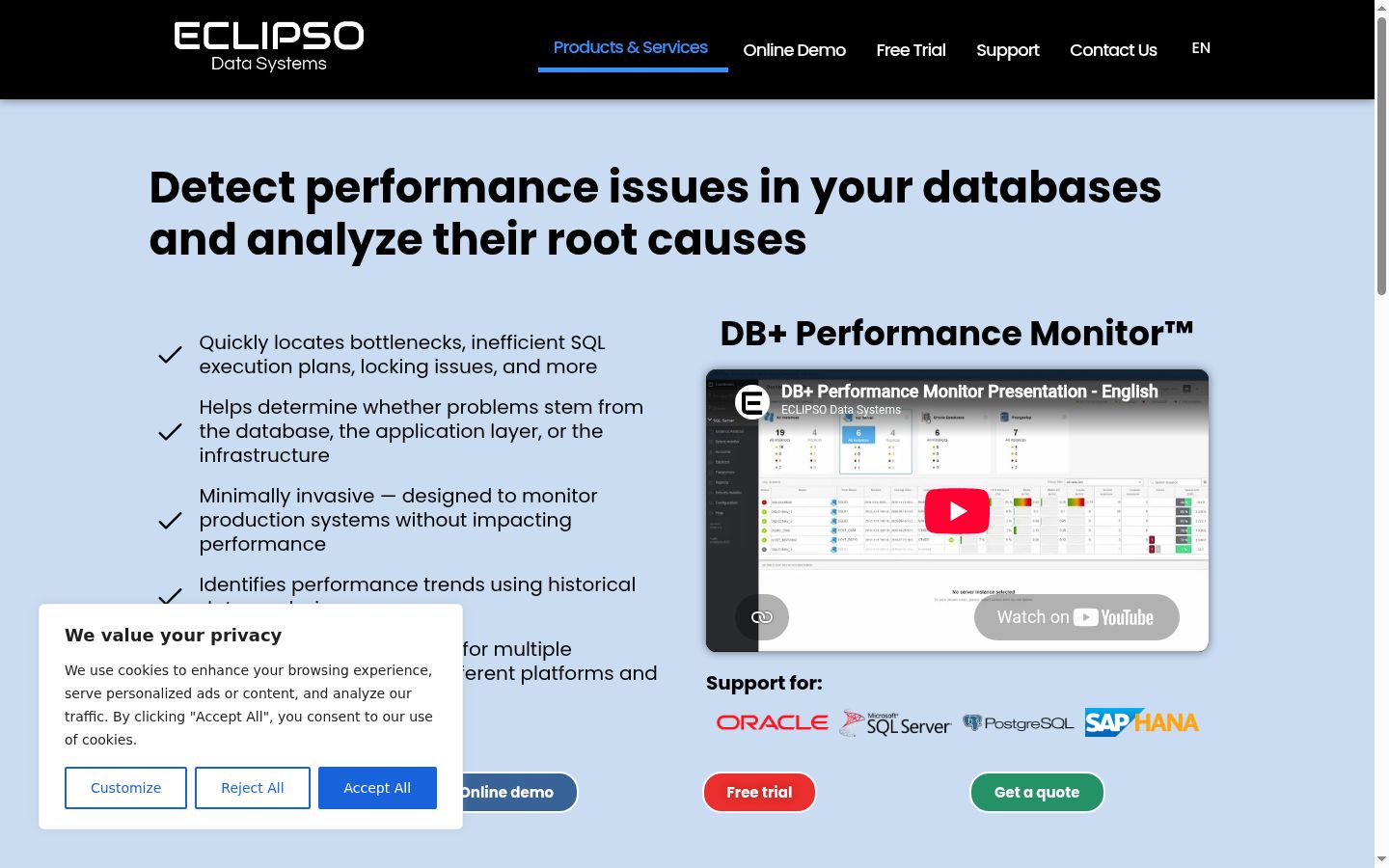Viewport: 1389px width, 868px height.
Task: Click the 'Helps determine whether problems' bullet text
Action: coord(421,431)
